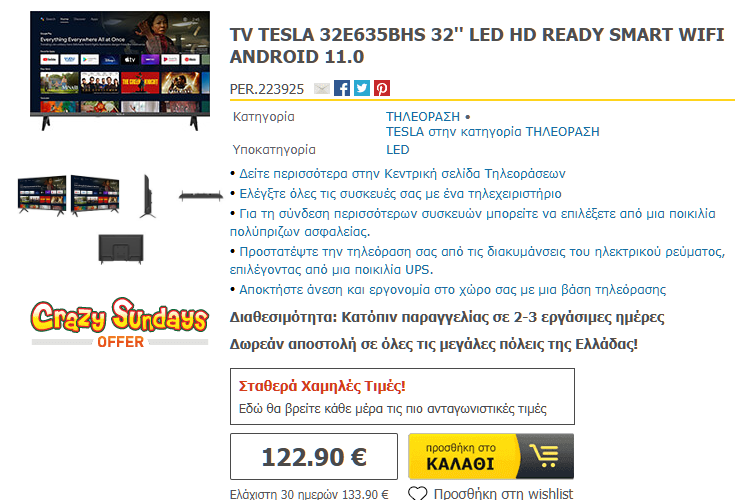Select the side-profile TV thumbnail

click(x=148, y=196)
